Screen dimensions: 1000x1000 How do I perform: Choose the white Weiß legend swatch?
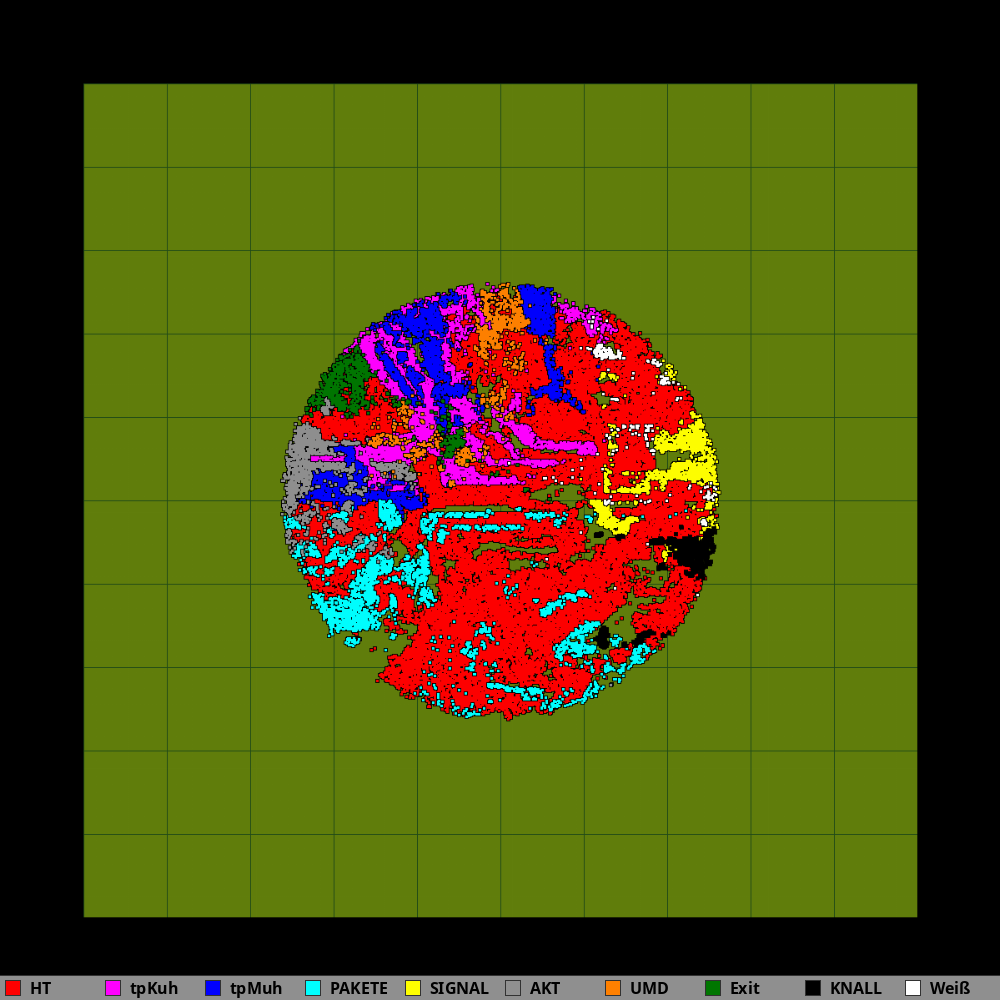(913, 988)
